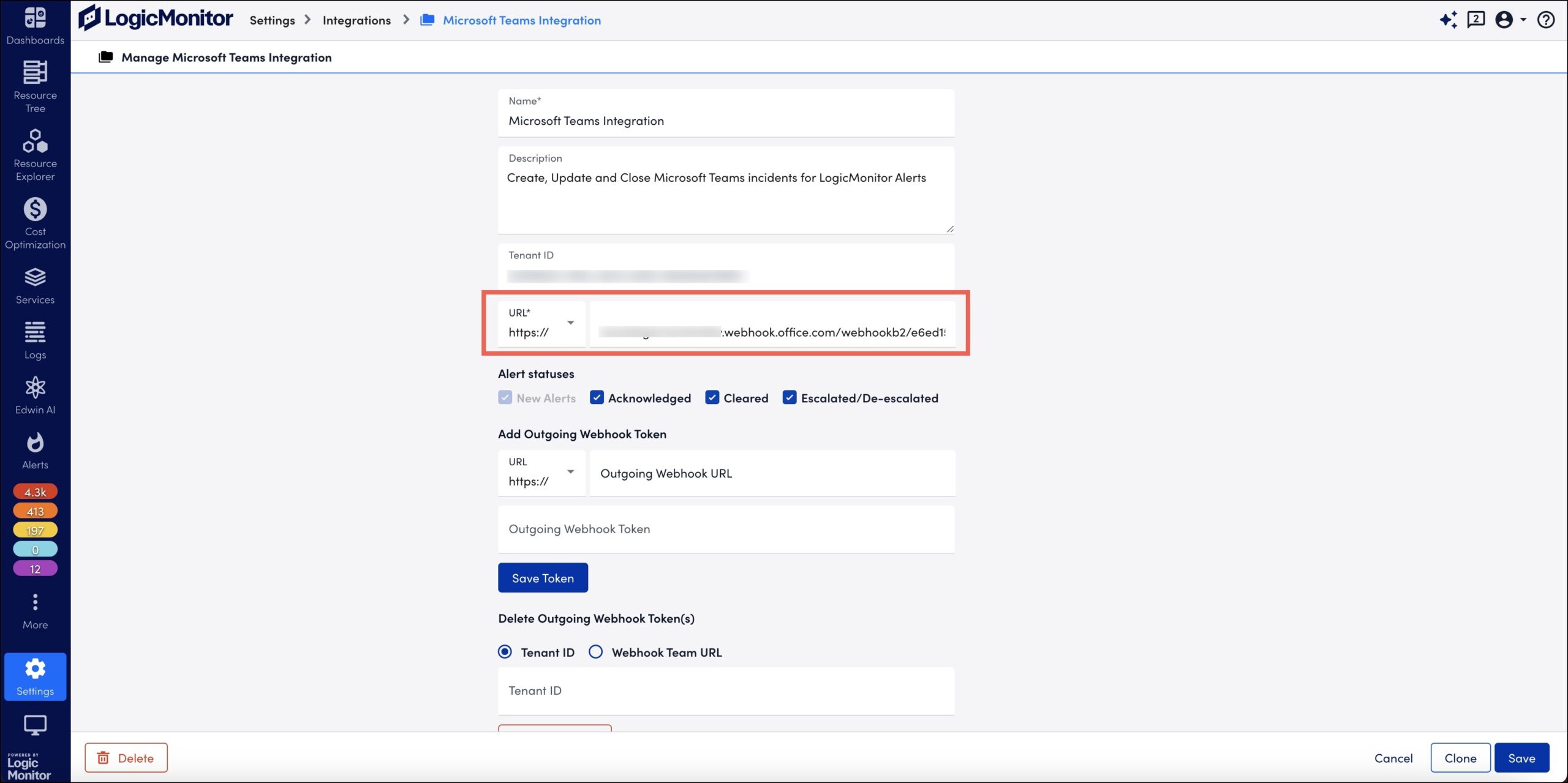Select the Settings gear in sidebar
Image resolution: width=1568 pixels, height=783 pixels.
[x=35, y=676]
